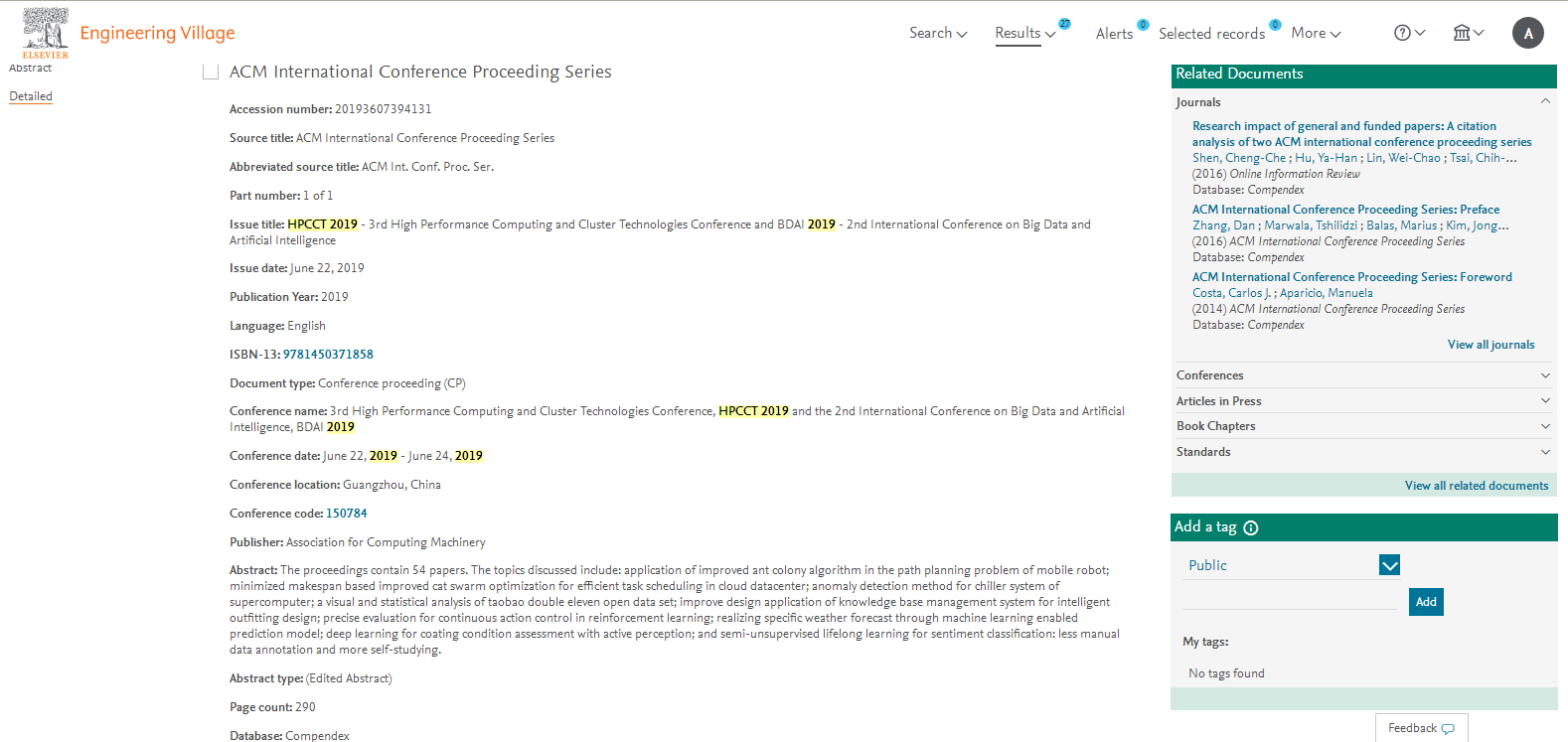Open the More menu

pos(1316,33)
